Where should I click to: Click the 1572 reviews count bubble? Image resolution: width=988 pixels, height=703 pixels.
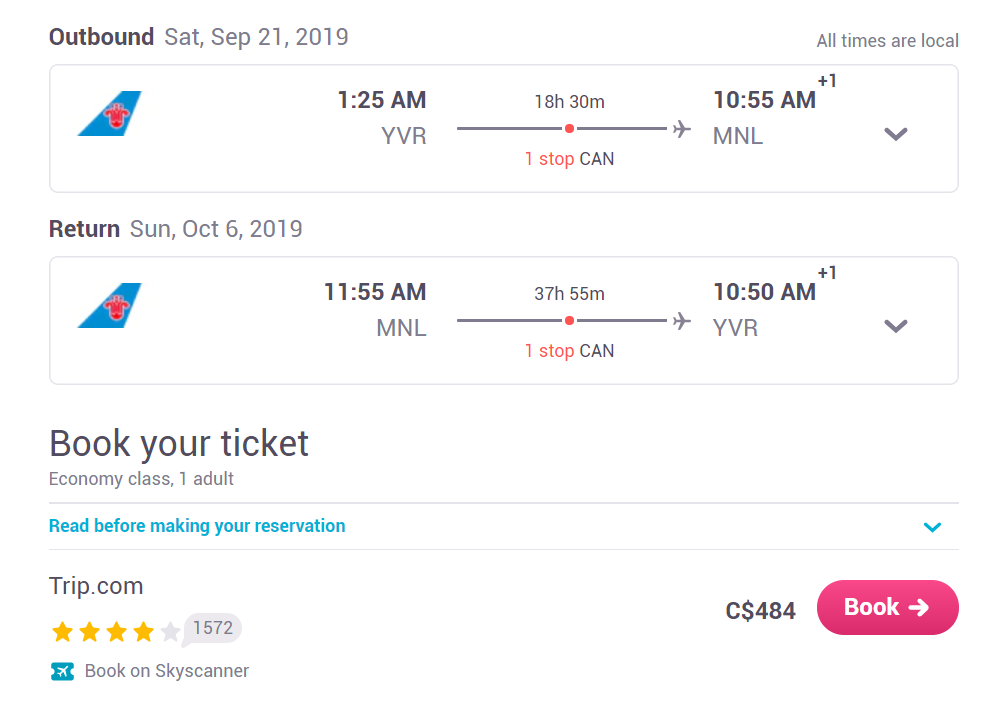pyautogui.click(x=212, y=628)
